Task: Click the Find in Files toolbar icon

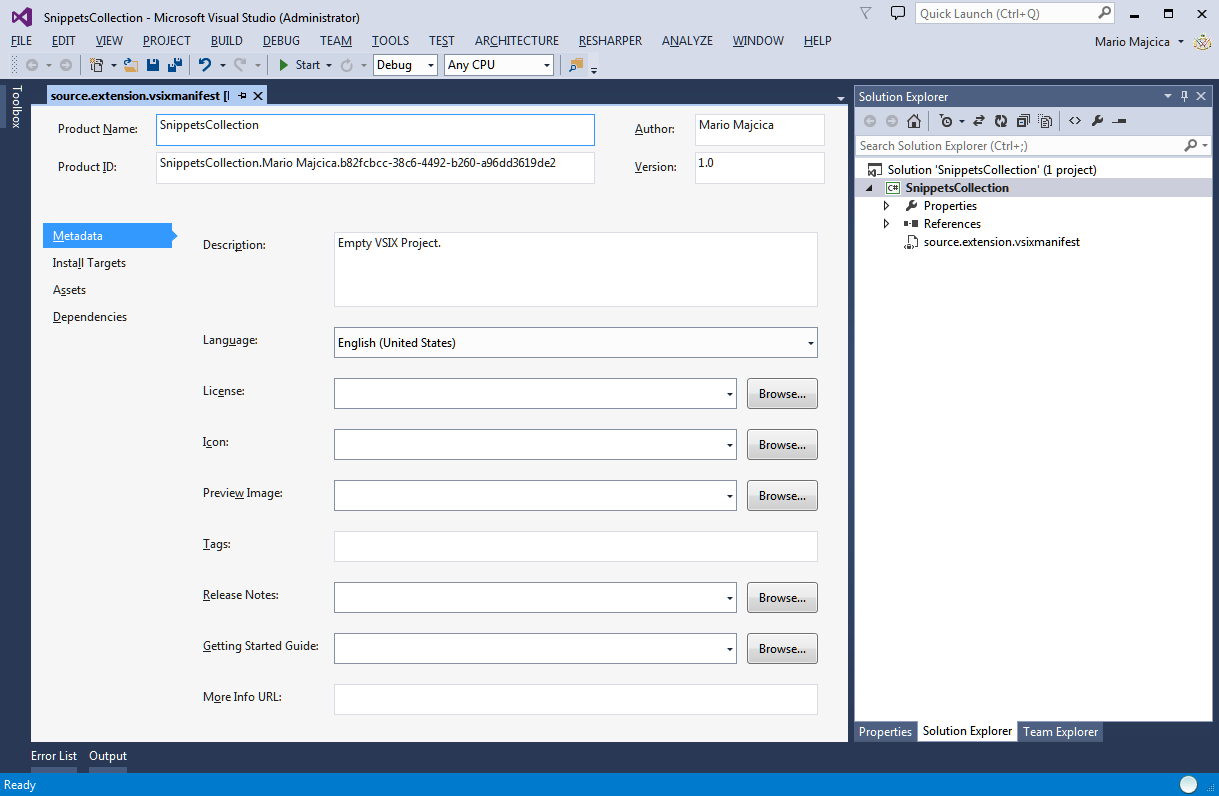Action: (x=576, y=65)
